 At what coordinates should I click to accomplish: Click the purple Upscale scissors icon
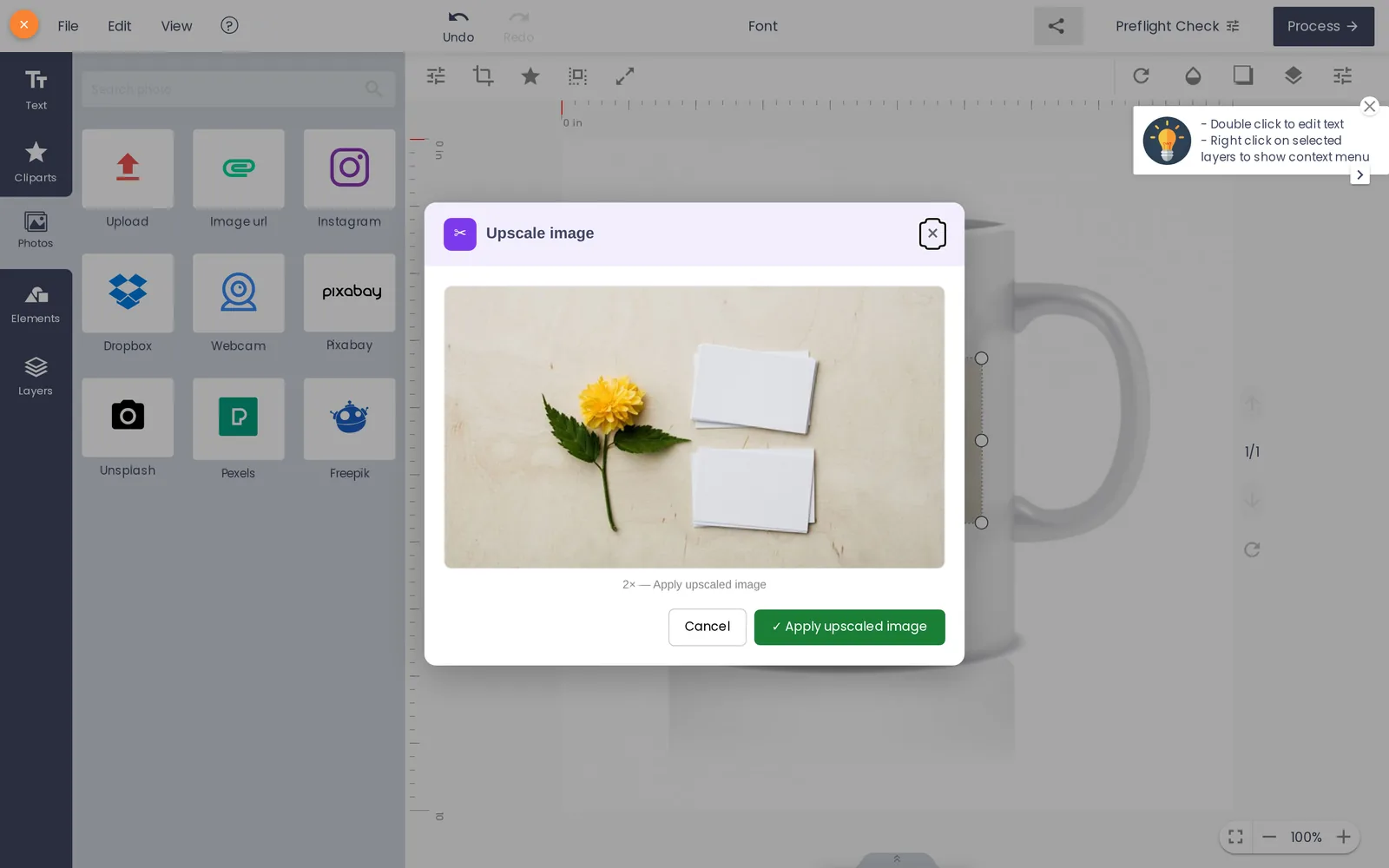[x=460, y=233]
